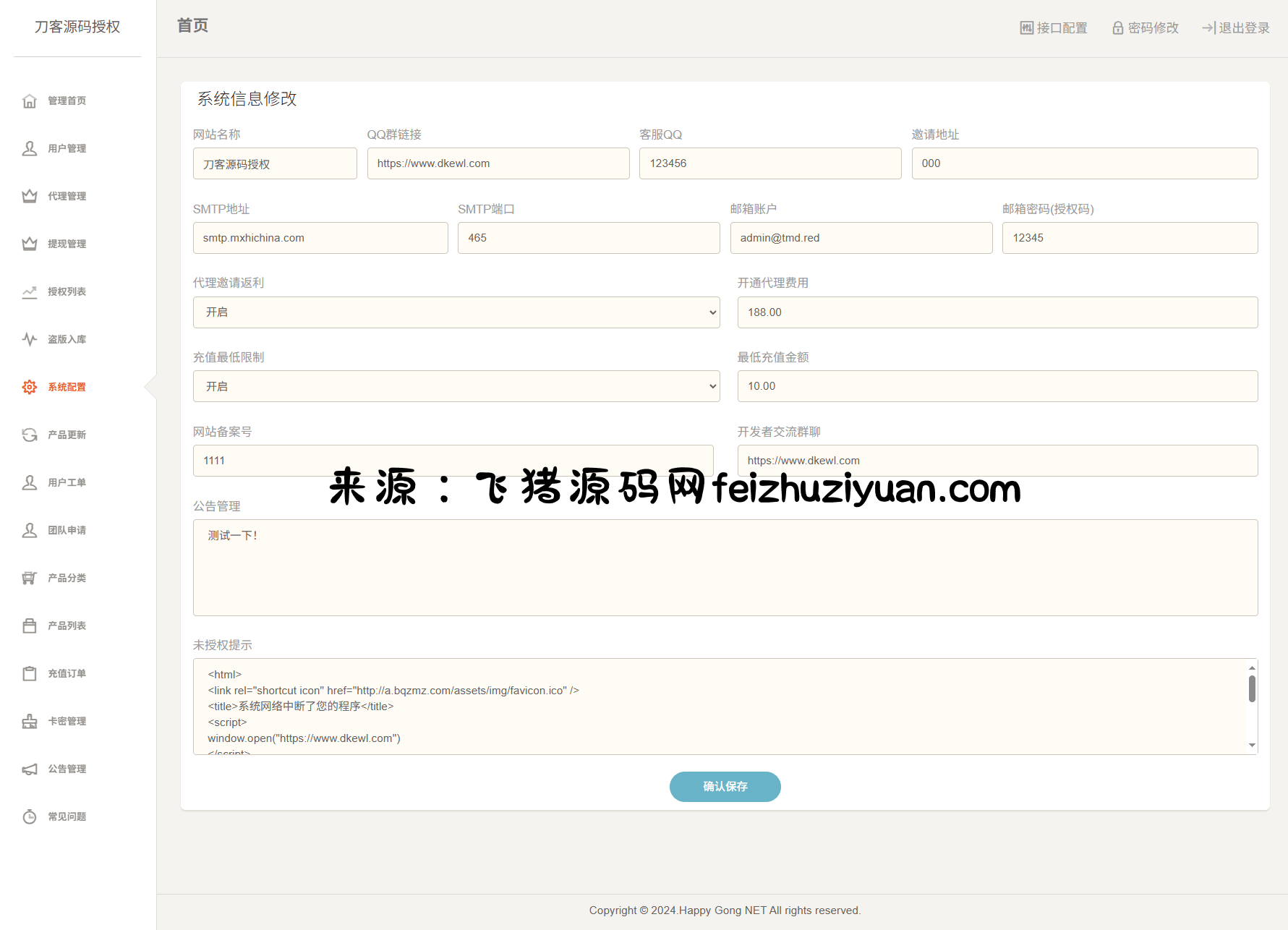Click the SMTP地址 input field
This screenshot has height=930, width=1288.
coord(320,238)
